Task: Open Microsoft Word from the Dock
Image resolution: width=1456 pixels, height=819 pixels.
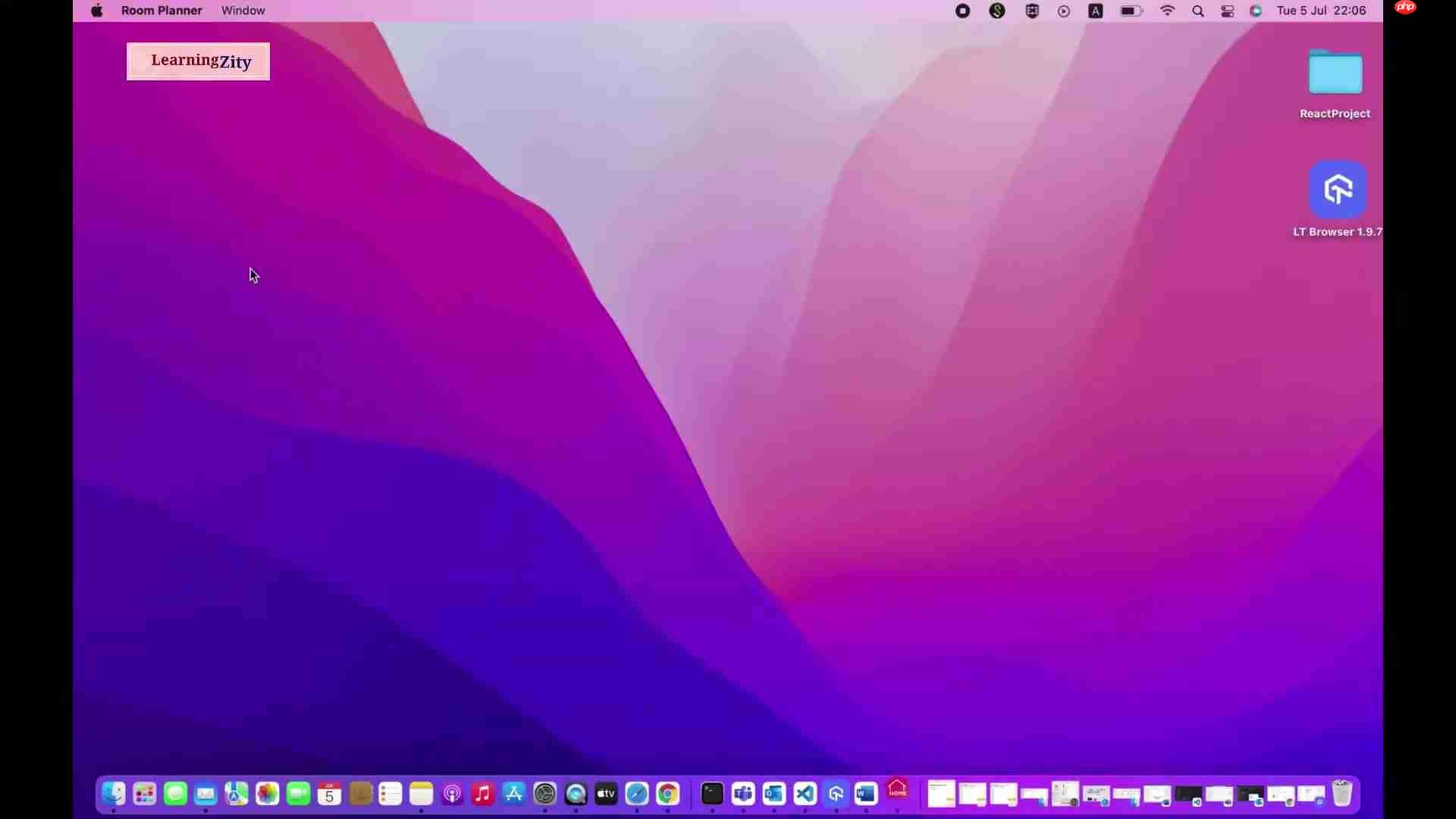Action: pos(866,794)
